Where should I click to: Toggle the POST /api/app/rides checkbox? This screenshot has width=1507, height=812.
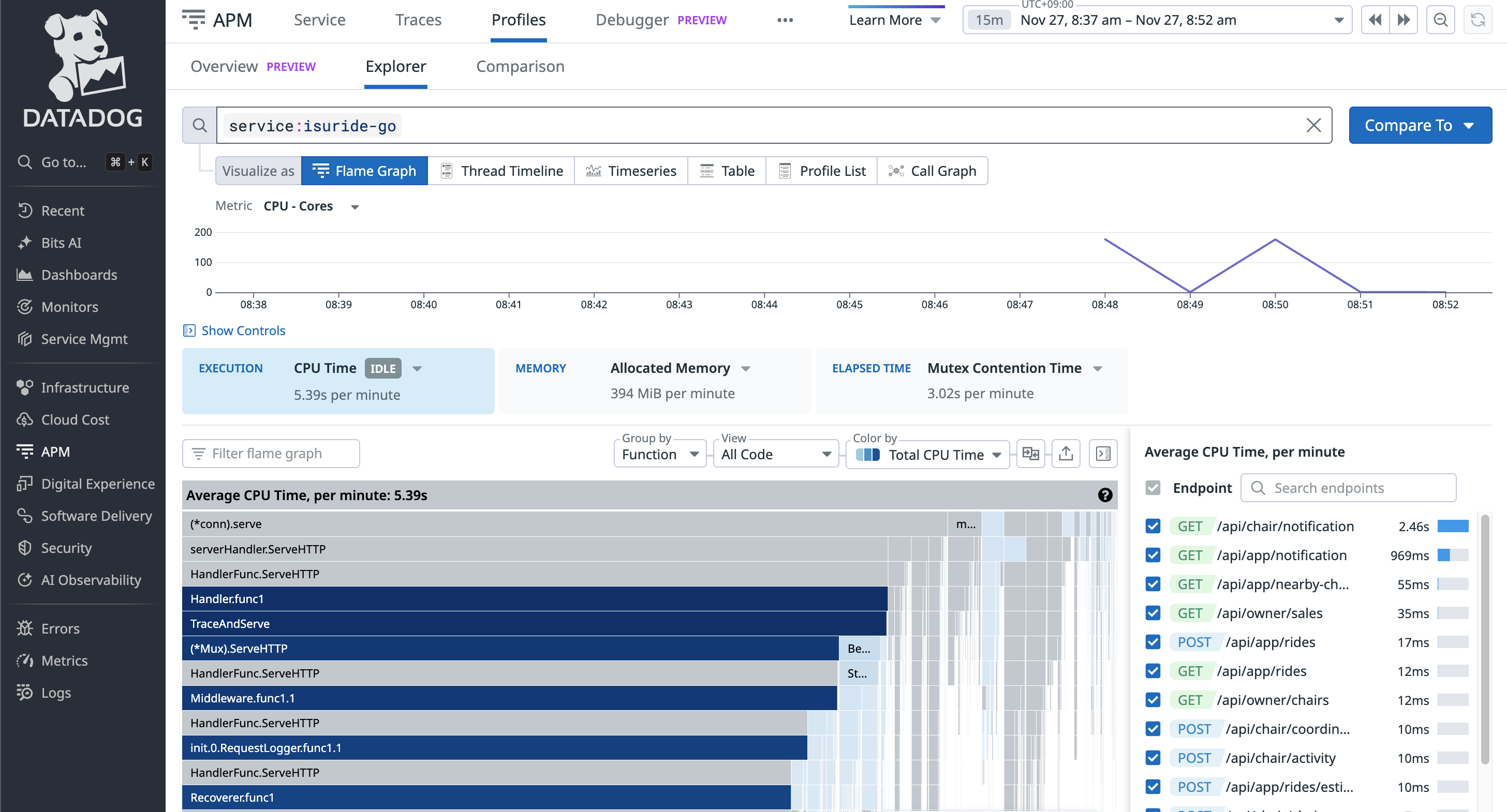[x=1153, y=642]
